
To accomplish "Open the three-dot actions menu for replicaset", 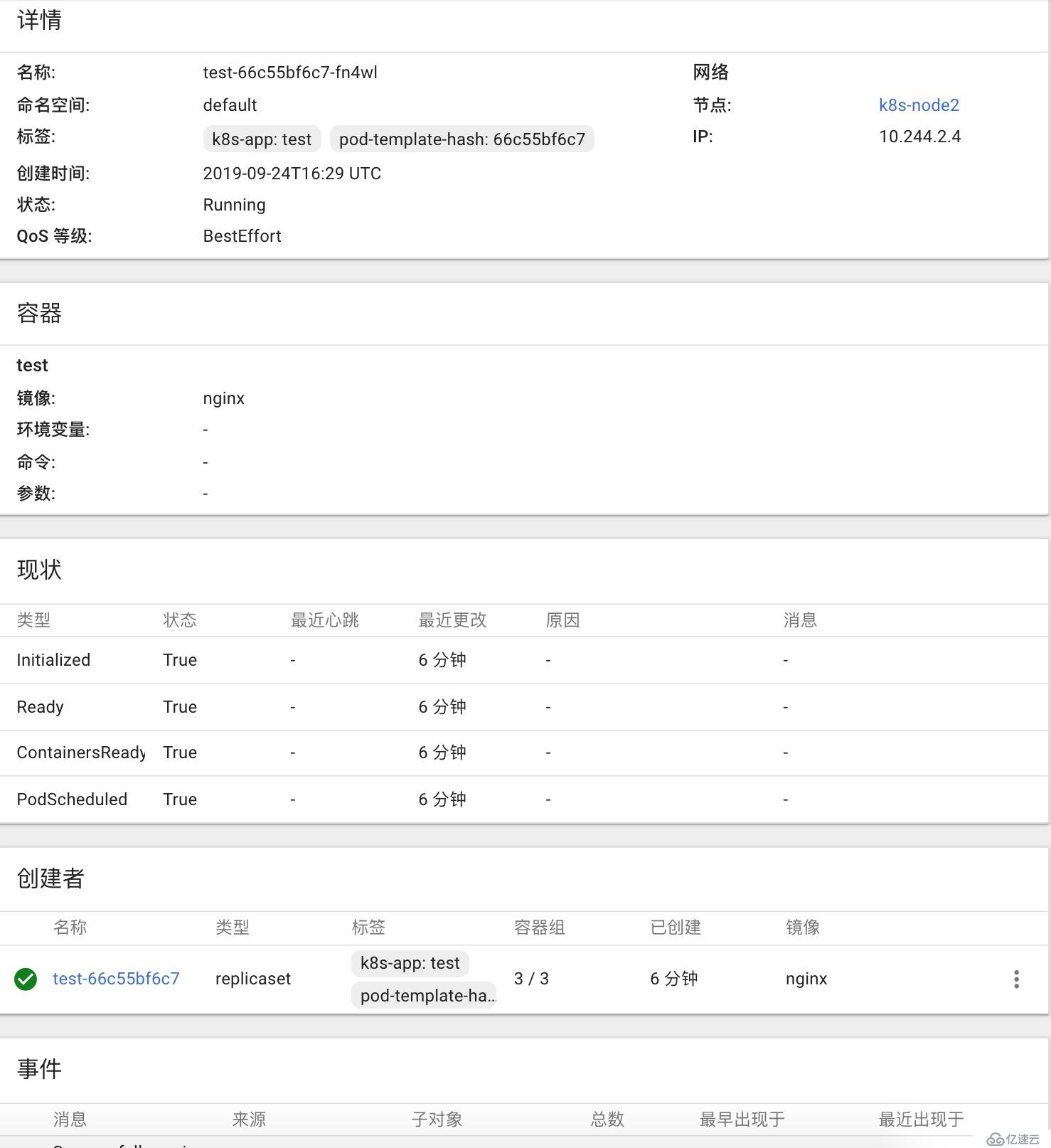I will (x=1016, y=979).
